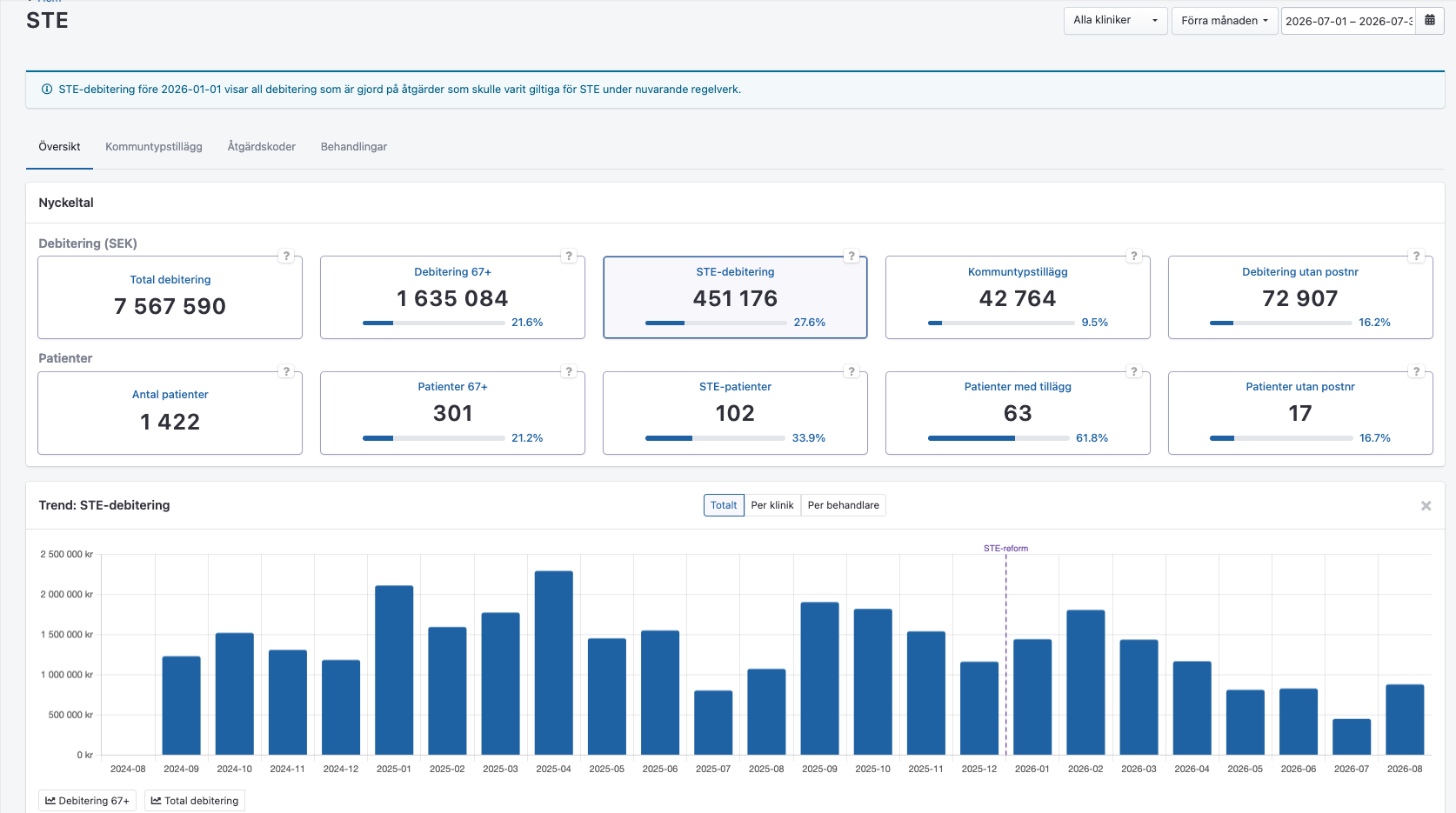Click the info icon in the banner
Screen dimensions: 1456x813
click(47, 89)
